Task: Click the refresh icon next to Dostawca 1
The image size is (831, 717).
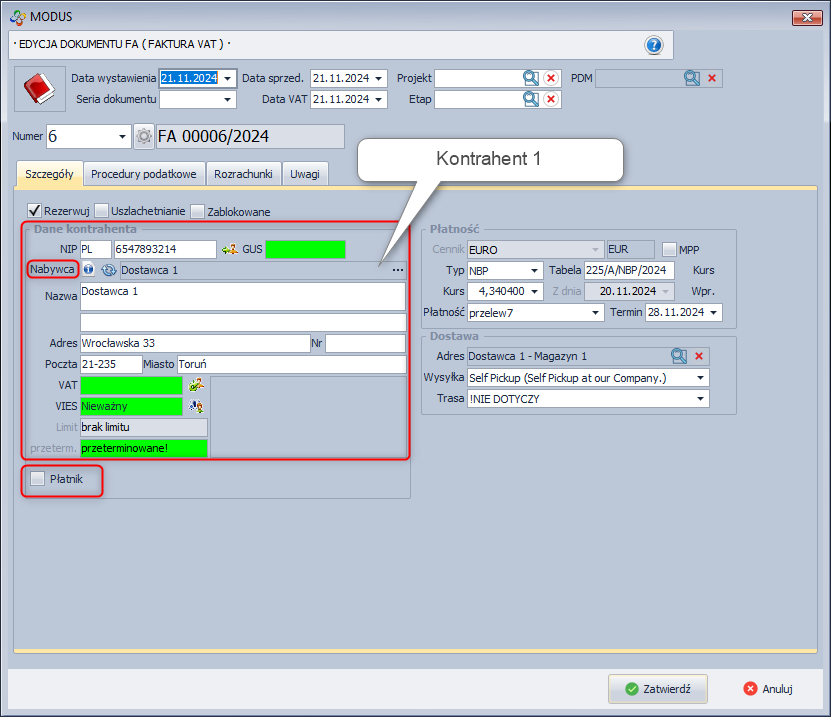Action: [x=109, y=269]
